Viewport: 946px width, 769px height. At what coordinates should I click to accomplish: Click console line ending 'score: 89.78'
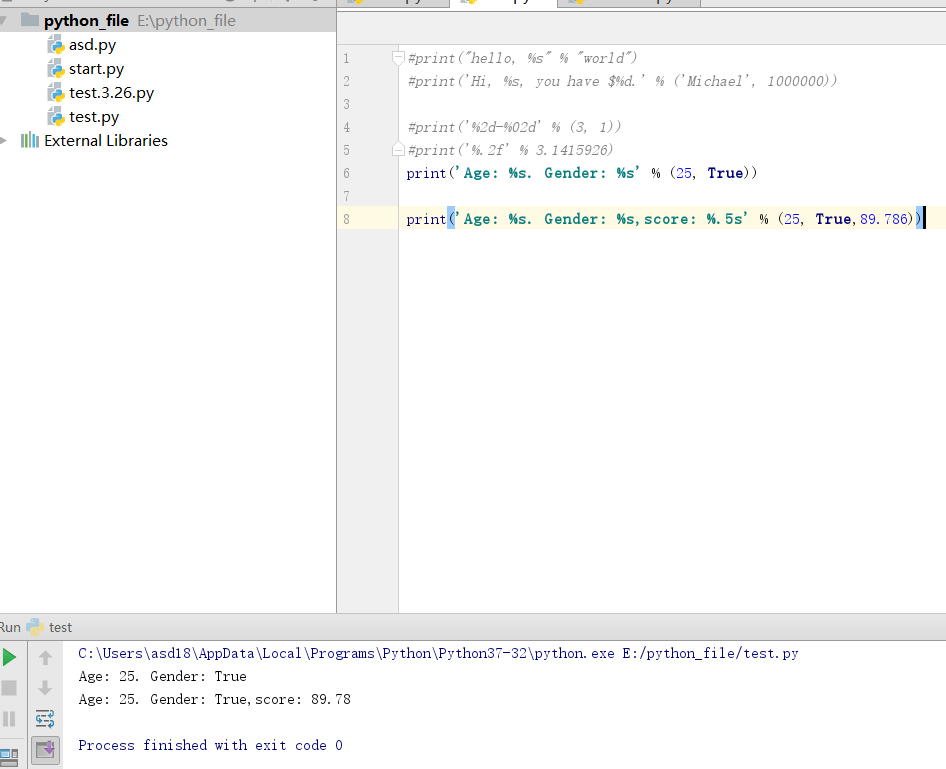pyautogui.click(x=214, y=699)
